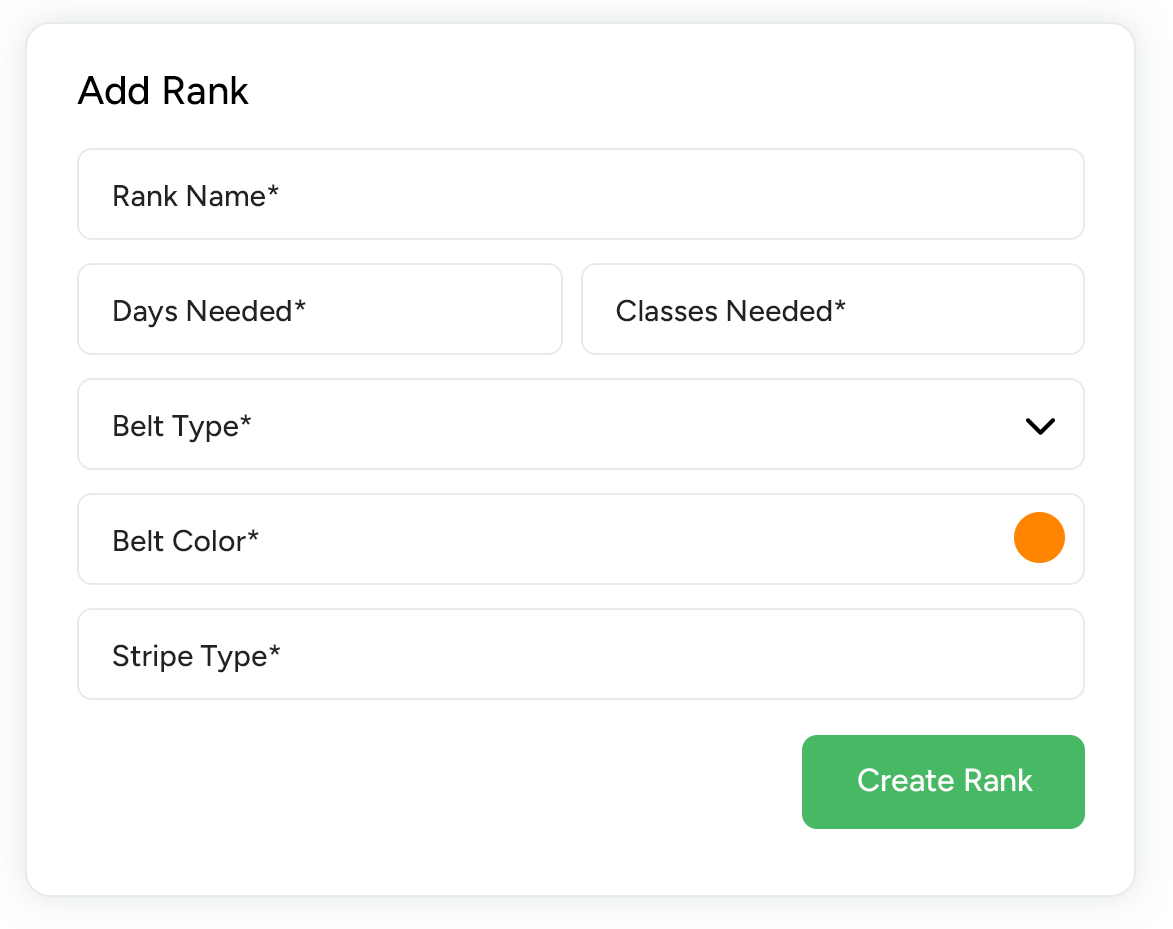Viewport: 1173px width, 929px height.
Task: Click the "Belt Color*" label text
Action: click(x=185, y=541)
